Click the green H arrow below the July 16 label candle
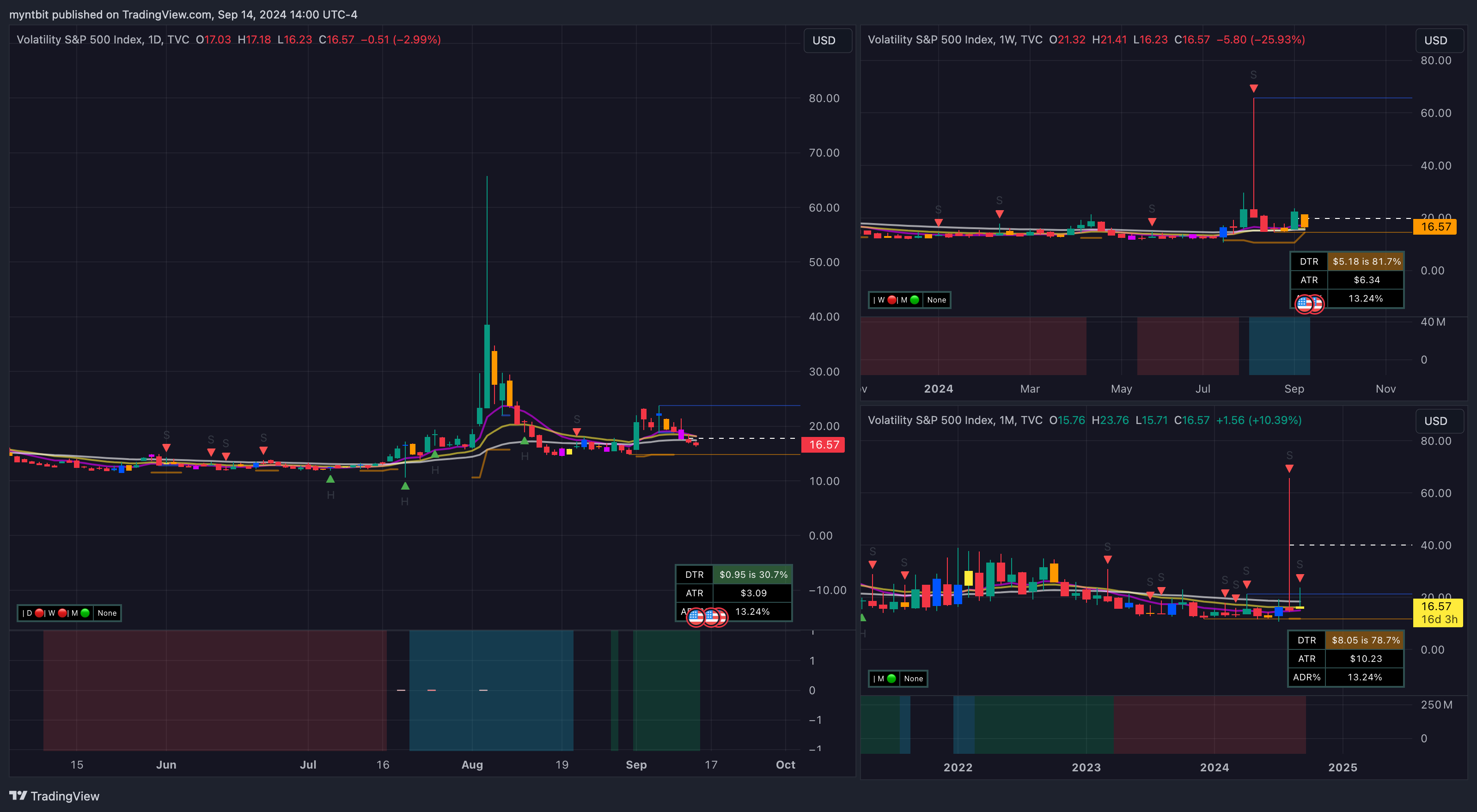This screenshot has height=812, width=1477. (x=405, y=486)
